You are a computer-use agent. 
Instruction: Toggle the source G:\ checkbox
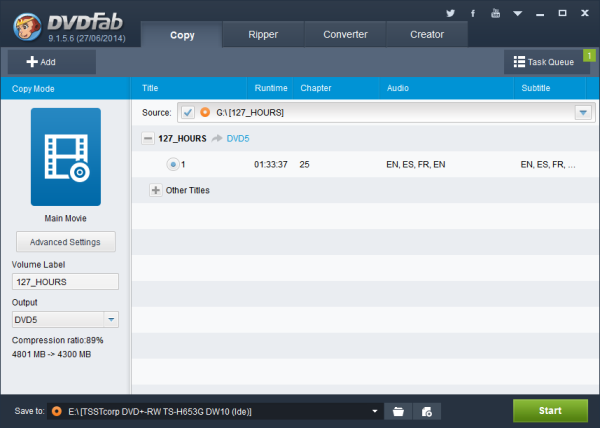click(x=188, y=112)
